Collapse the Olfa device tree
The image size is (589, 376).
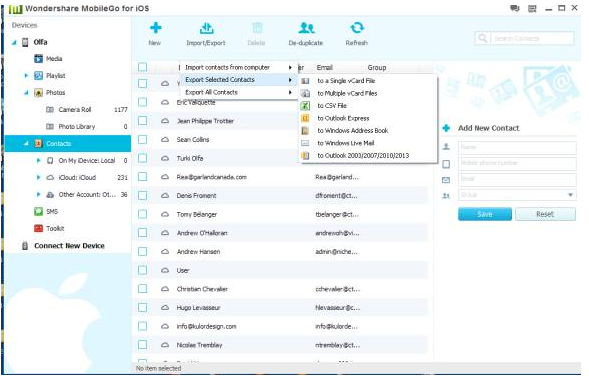(14, 42)
